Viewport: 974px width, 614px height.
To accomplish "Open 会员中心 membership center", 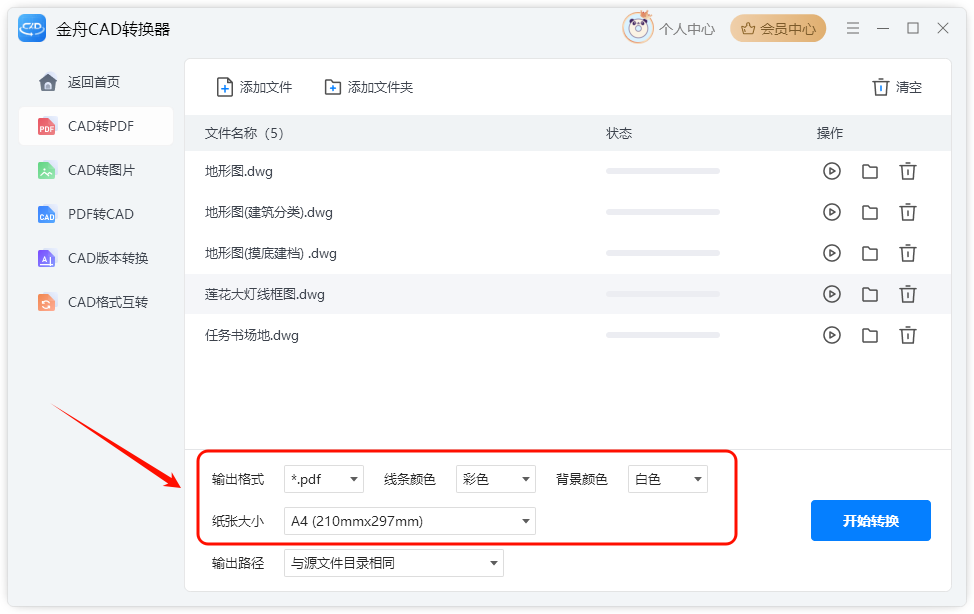I will click(778, 29).
